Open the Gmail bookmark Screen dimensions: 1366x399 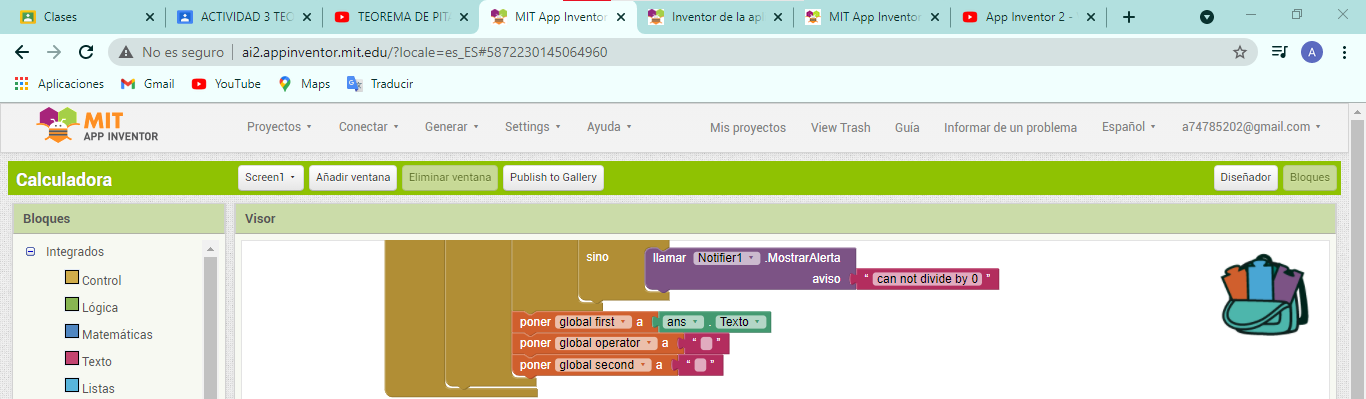click(x=147, y=84)
